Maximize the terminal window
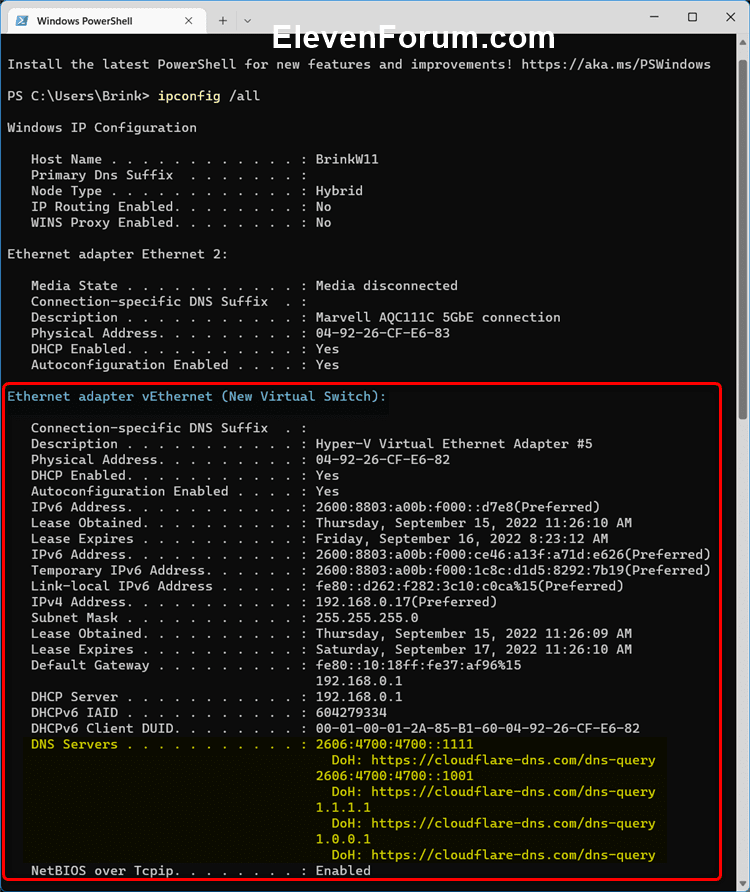Screen dimensions: 750x892 [692, 17]
